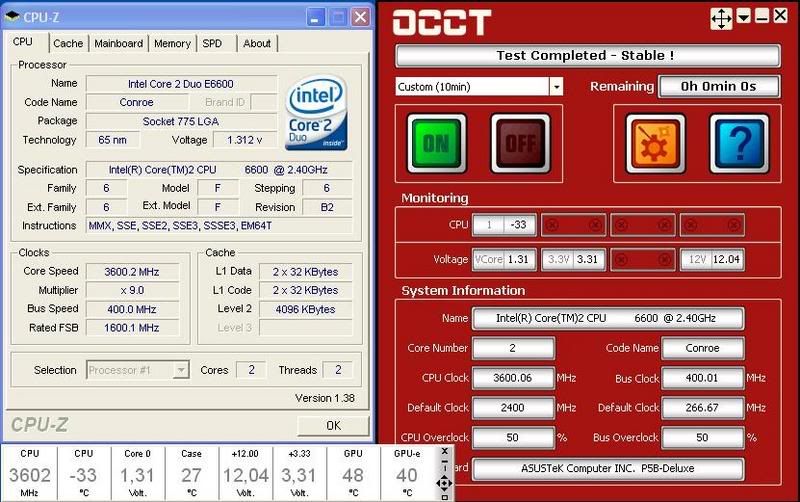The image size is (800, 502).
Task: Click the OK button in CPU-Z
Action: pos(334,425)
